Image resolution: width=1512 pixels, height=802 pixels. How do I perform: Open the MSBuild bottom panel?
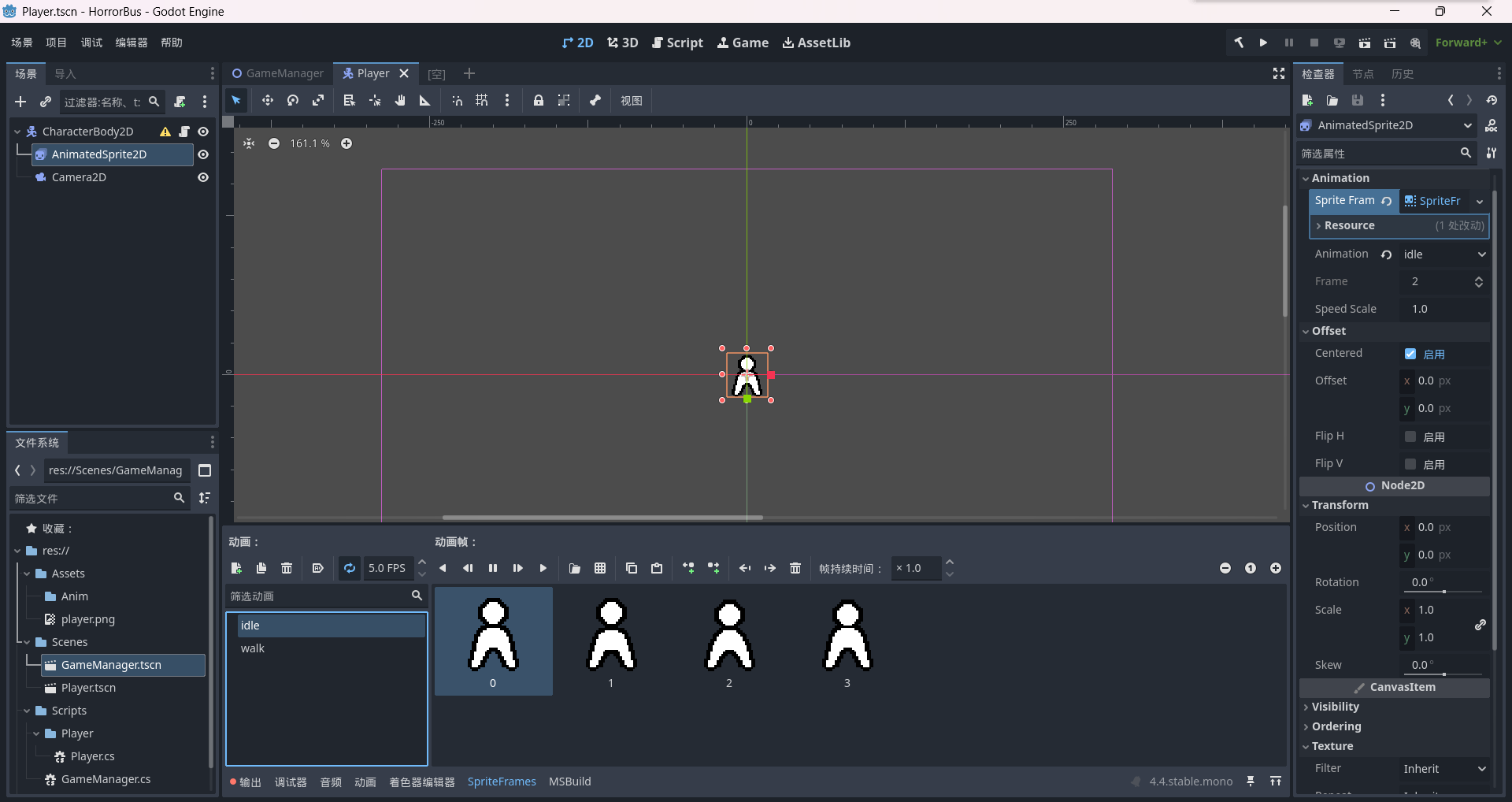[x=570, y=782]
